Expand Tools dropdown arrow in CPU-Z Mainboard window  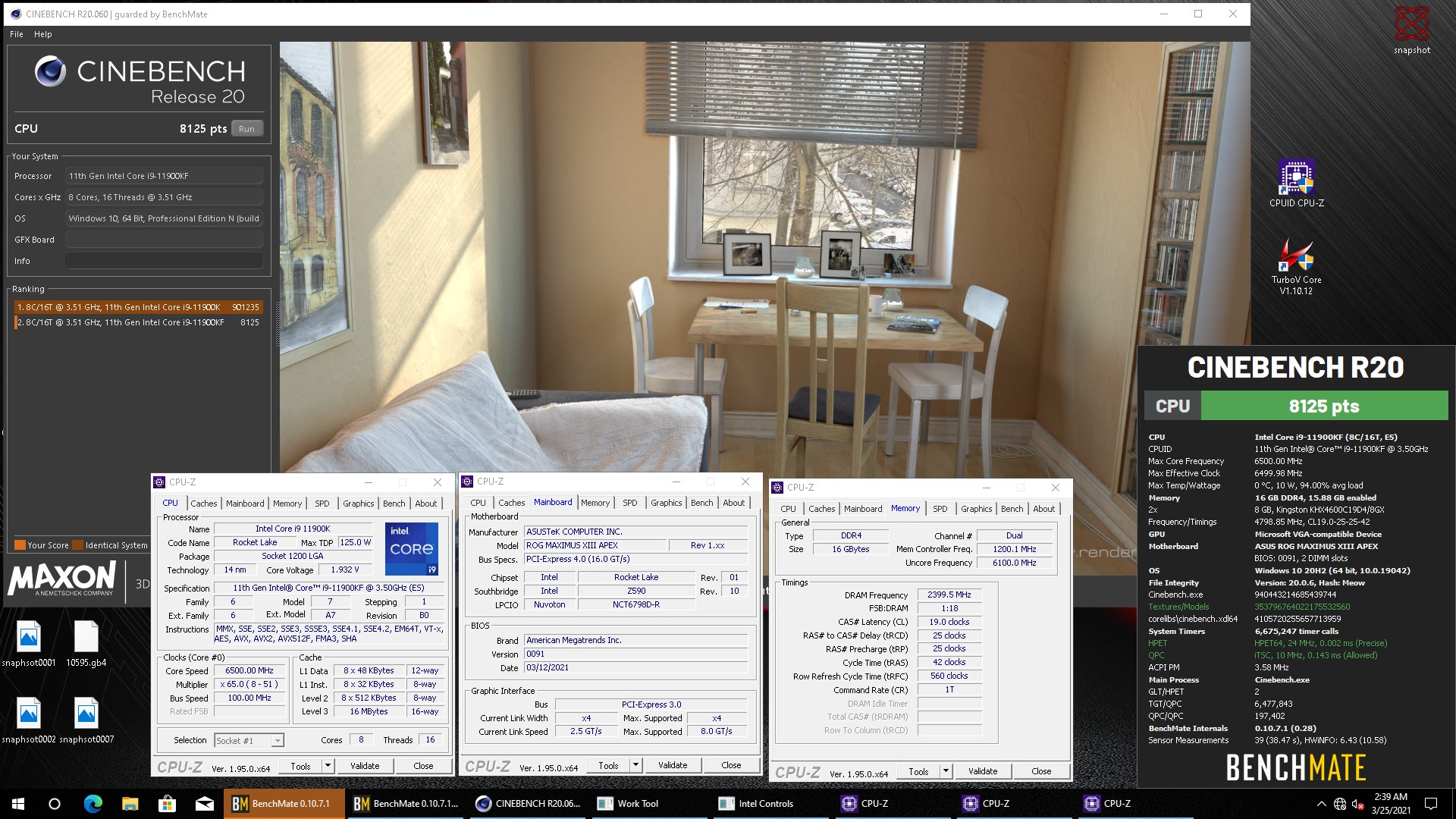point(636,765)
